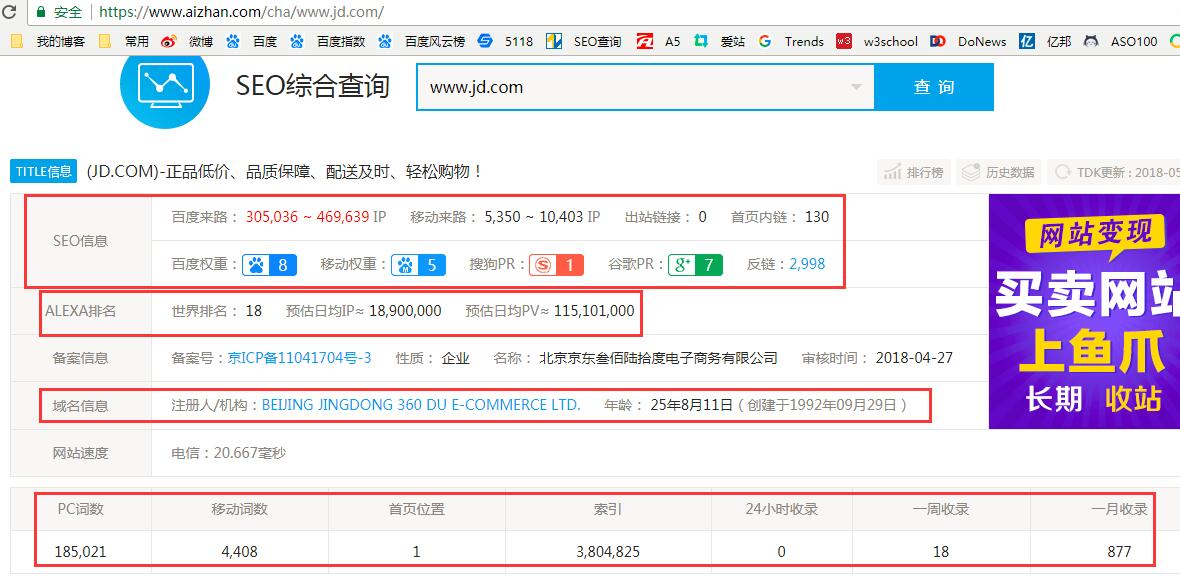Click the 移动词数 value 4,408
1180x580 pixels.
[239, 552]
